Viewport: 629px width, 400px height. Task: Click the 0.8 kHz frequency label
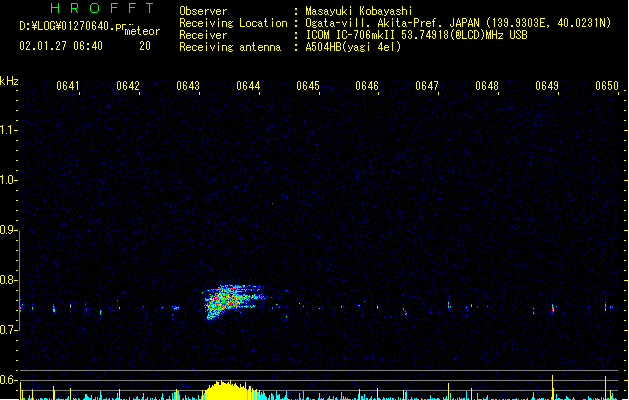[8, 280]
